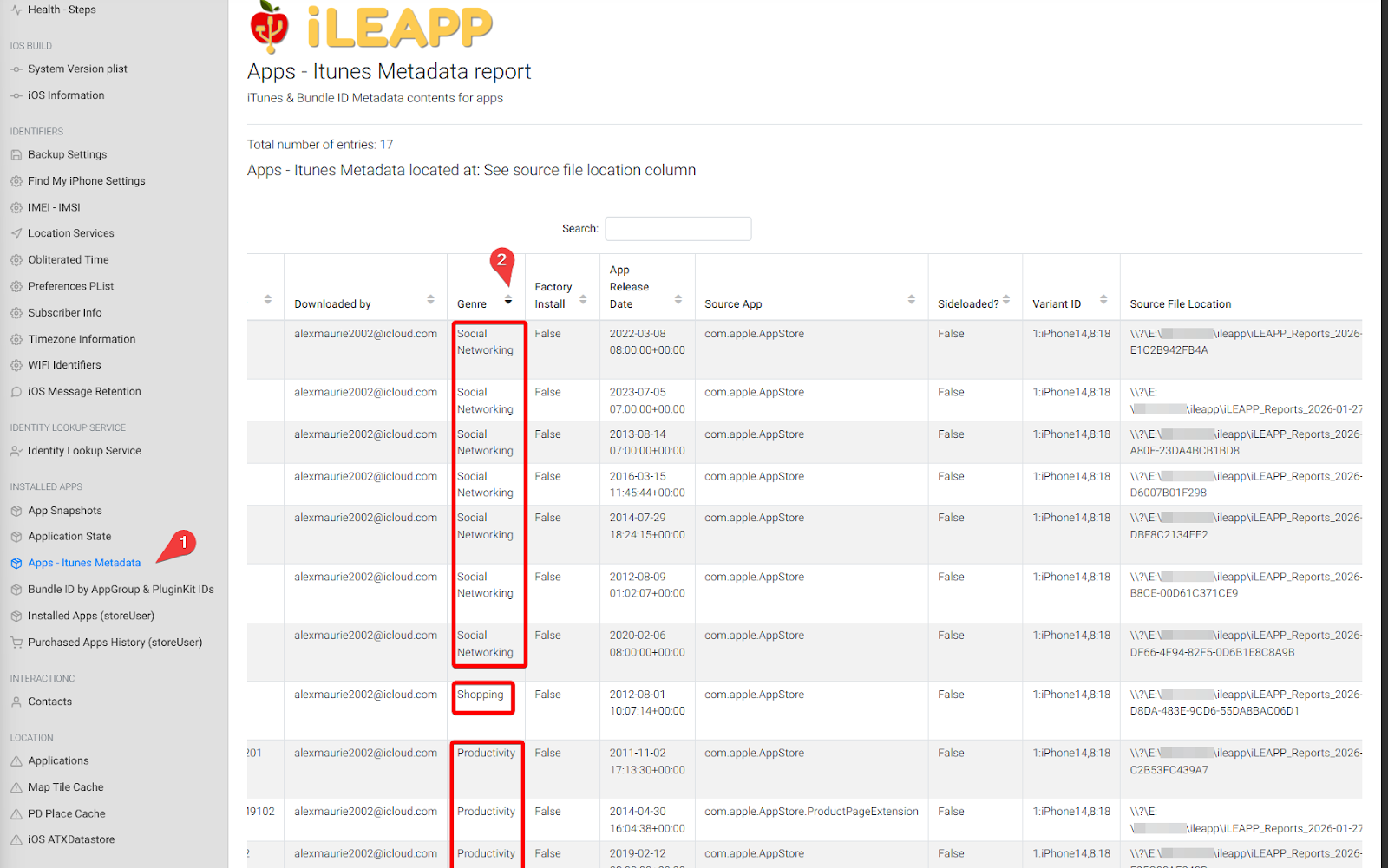This screenshot has height=868, width=1388.
Task: Click Total number of entries: 17 text
Action: [x=320, y=145]
